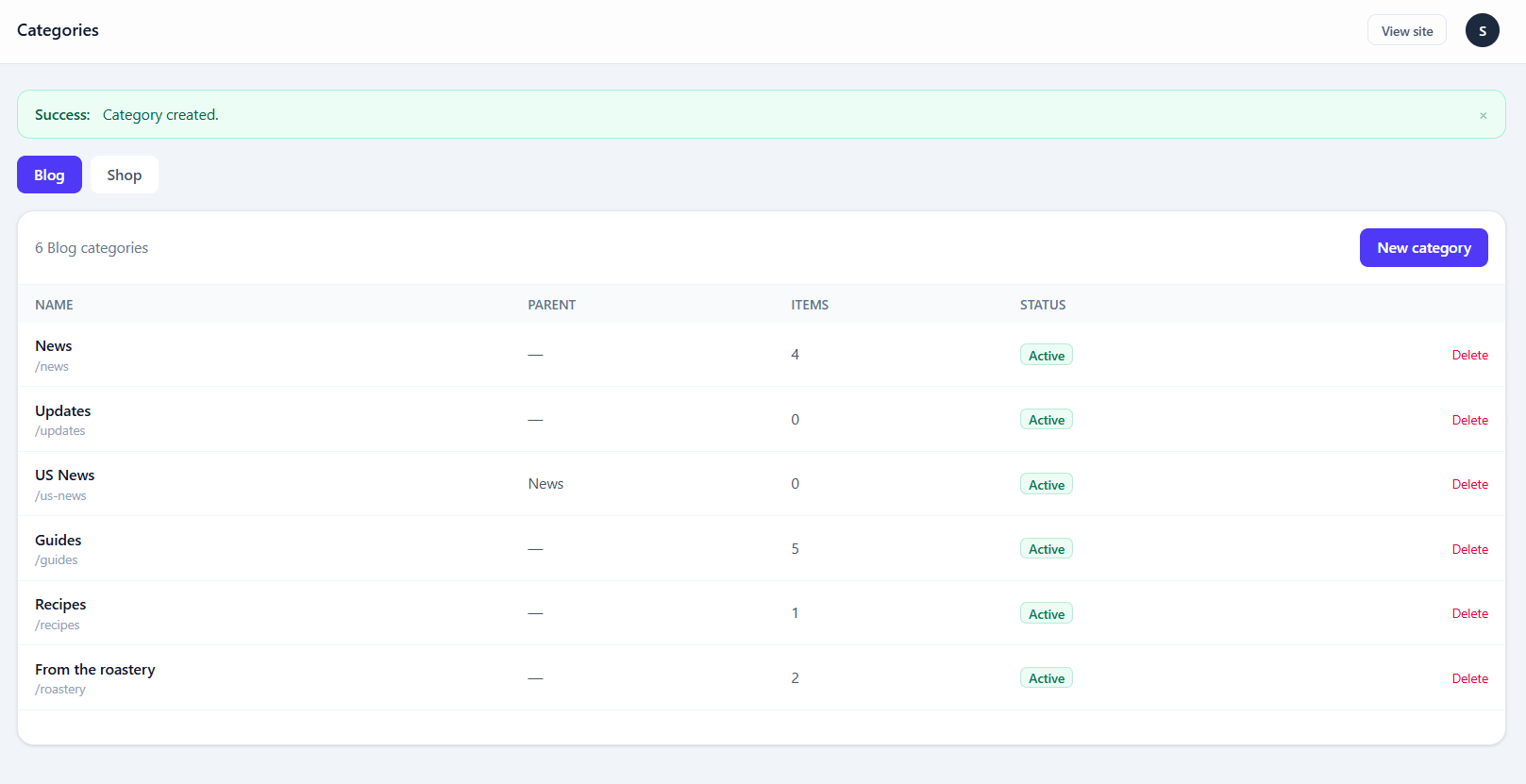Click the /us-news slug text
The height and width of the screenshot is (784, 1526).
(60, 495)
